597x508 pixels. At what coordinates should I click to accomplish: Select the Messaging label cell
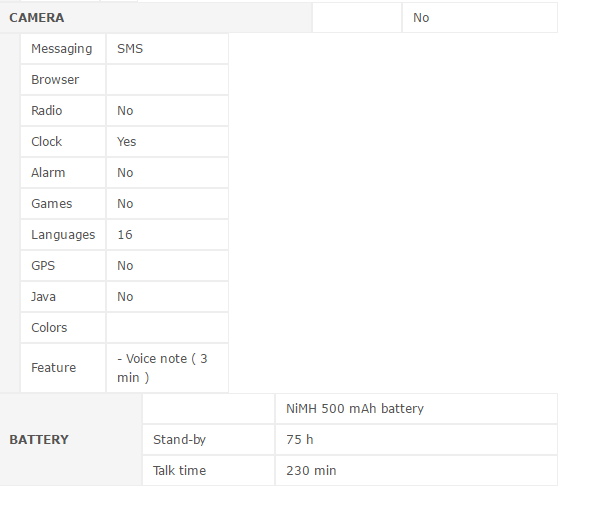point(63,49)
